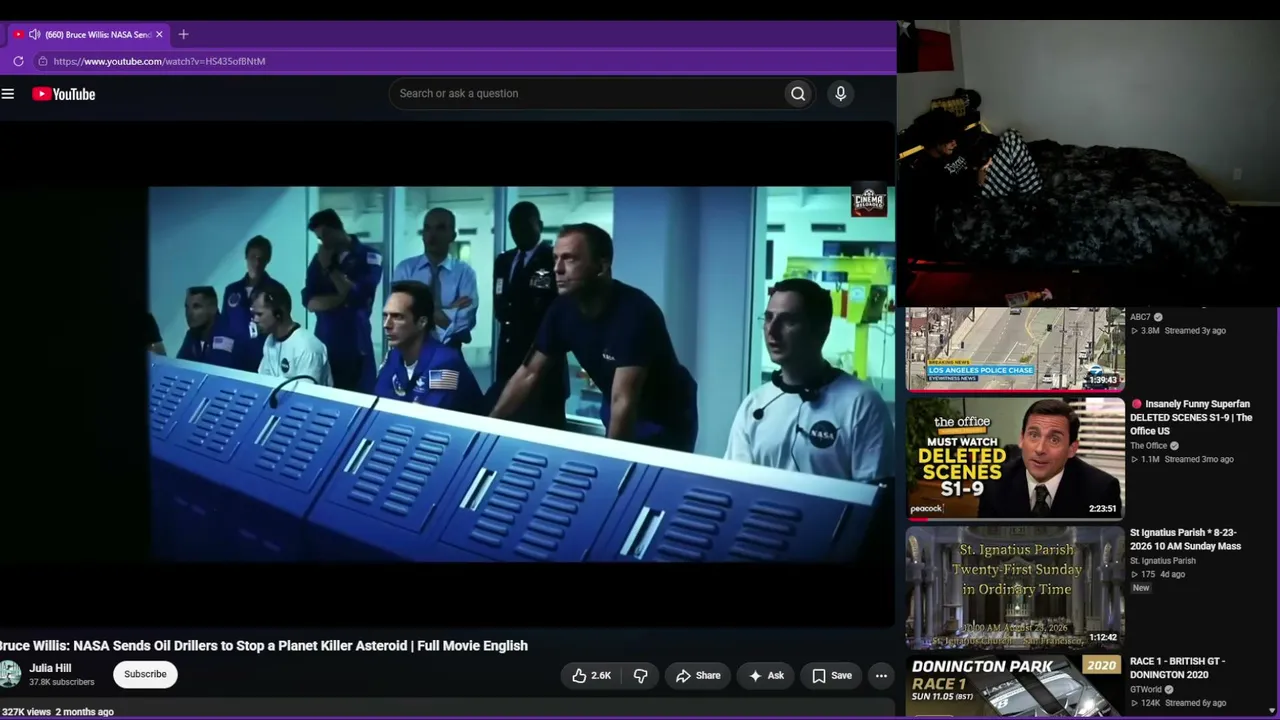The width and height of the screenshot is (1280, 720).
Task: Start voice search with the microphone
Action: (x=840, y=94)
